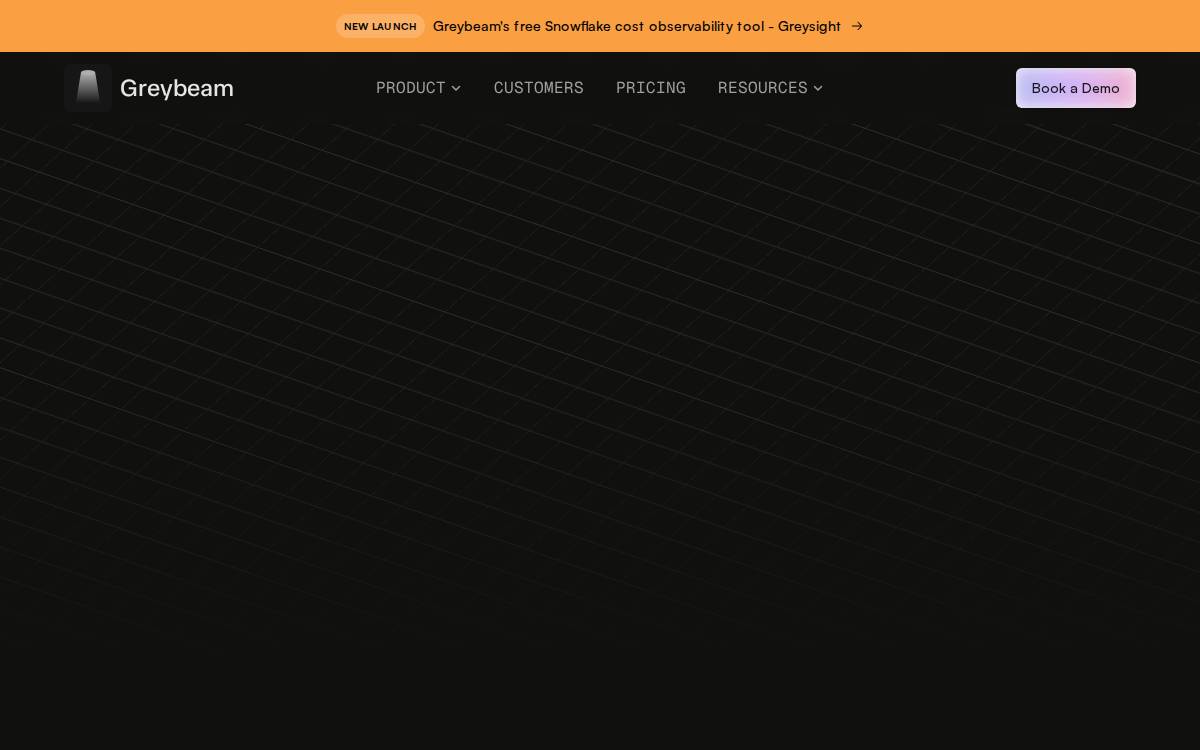Click the chevron beside RESOURCES
Image resolution: width=1200 pixels, height=750 pixels.
point(818,88)
